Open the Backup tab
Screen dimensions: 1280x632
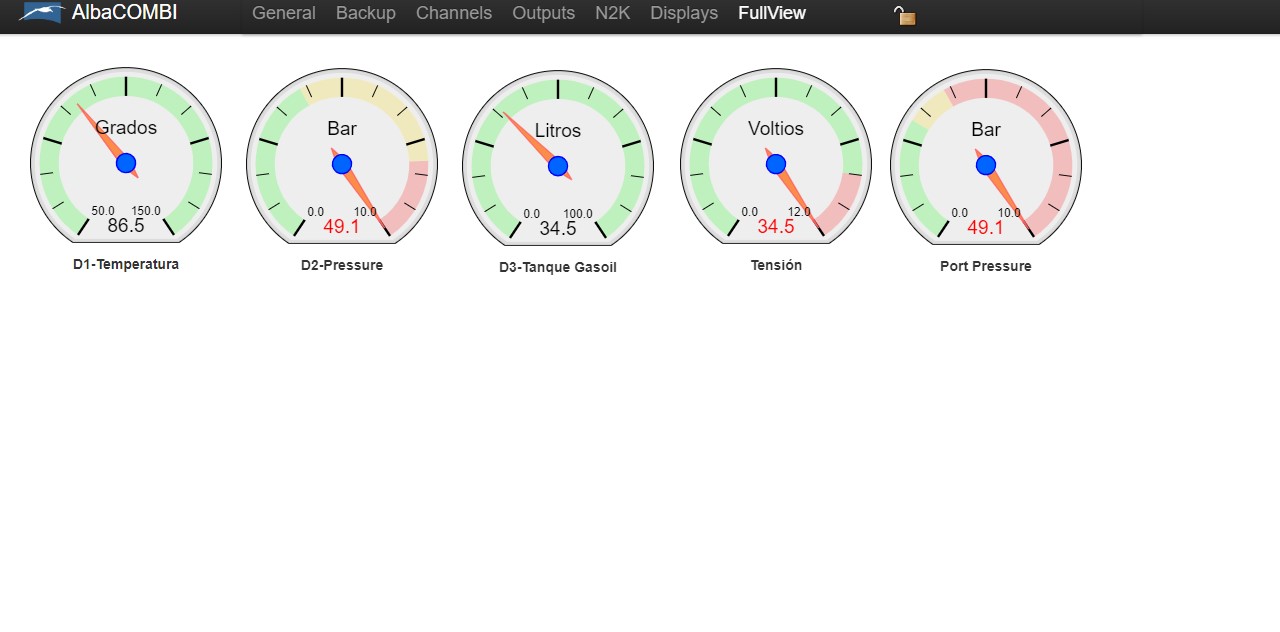tap(366, 13)
